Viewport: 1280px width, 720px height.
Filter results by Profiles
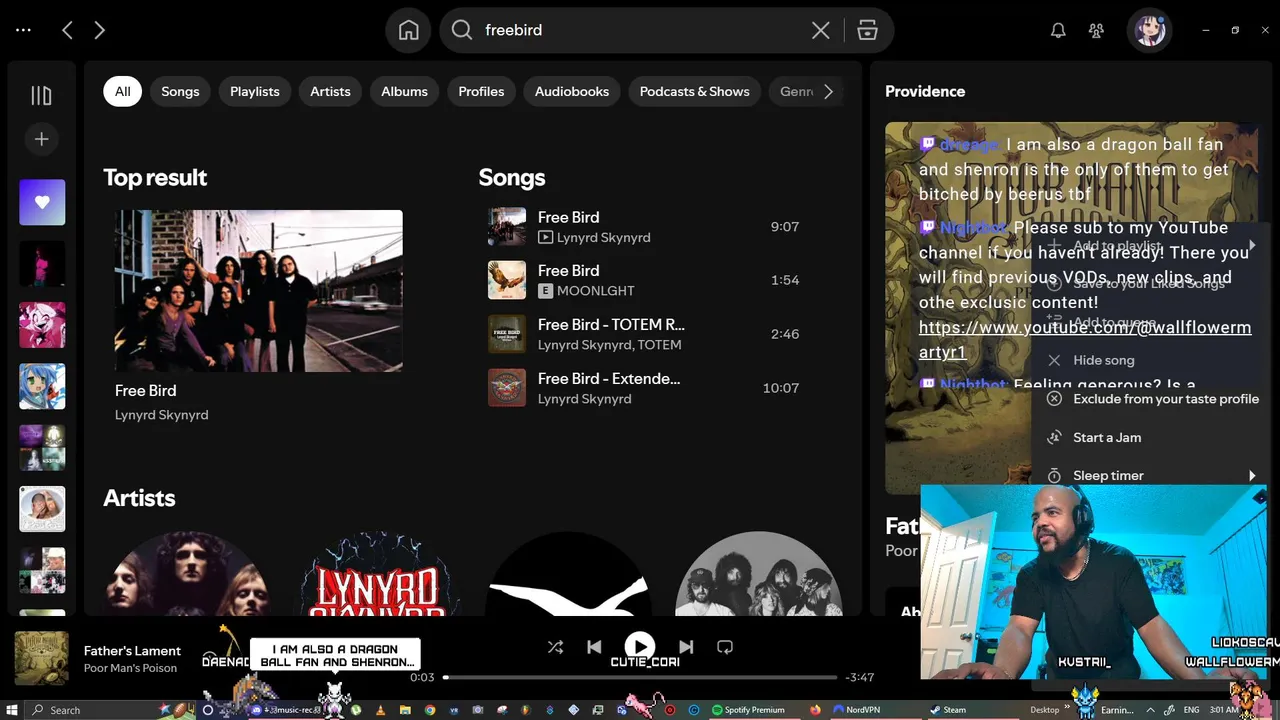(x=481, y=91)
